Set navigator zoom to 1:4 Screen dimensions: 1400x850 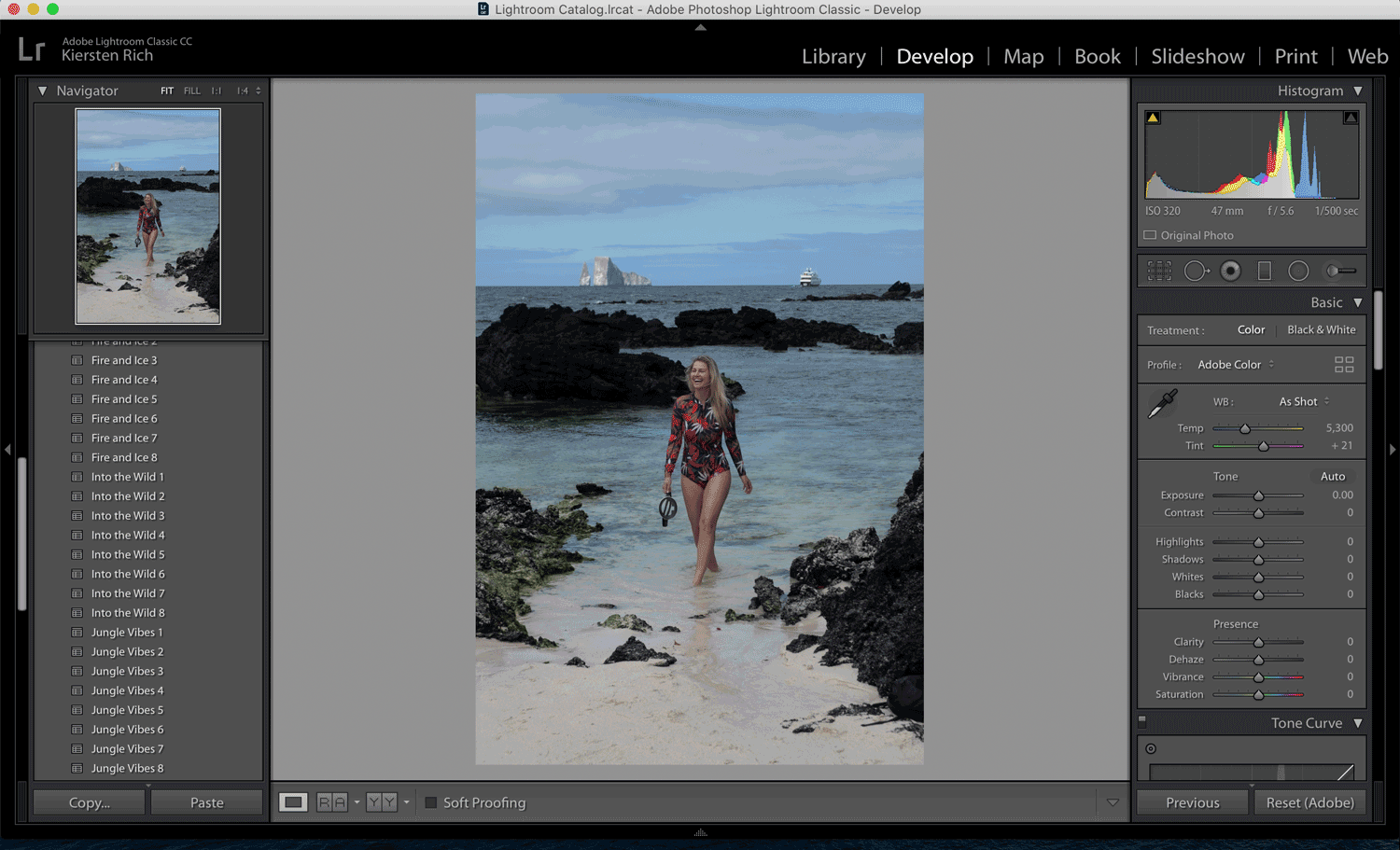coord(243,91)
